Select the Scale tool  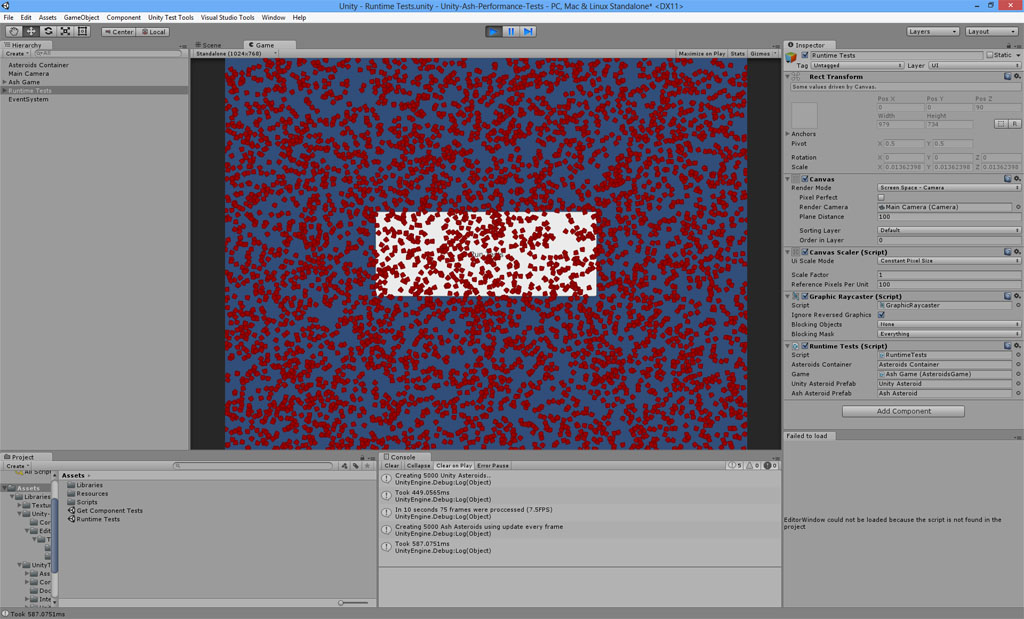(65, 31)
